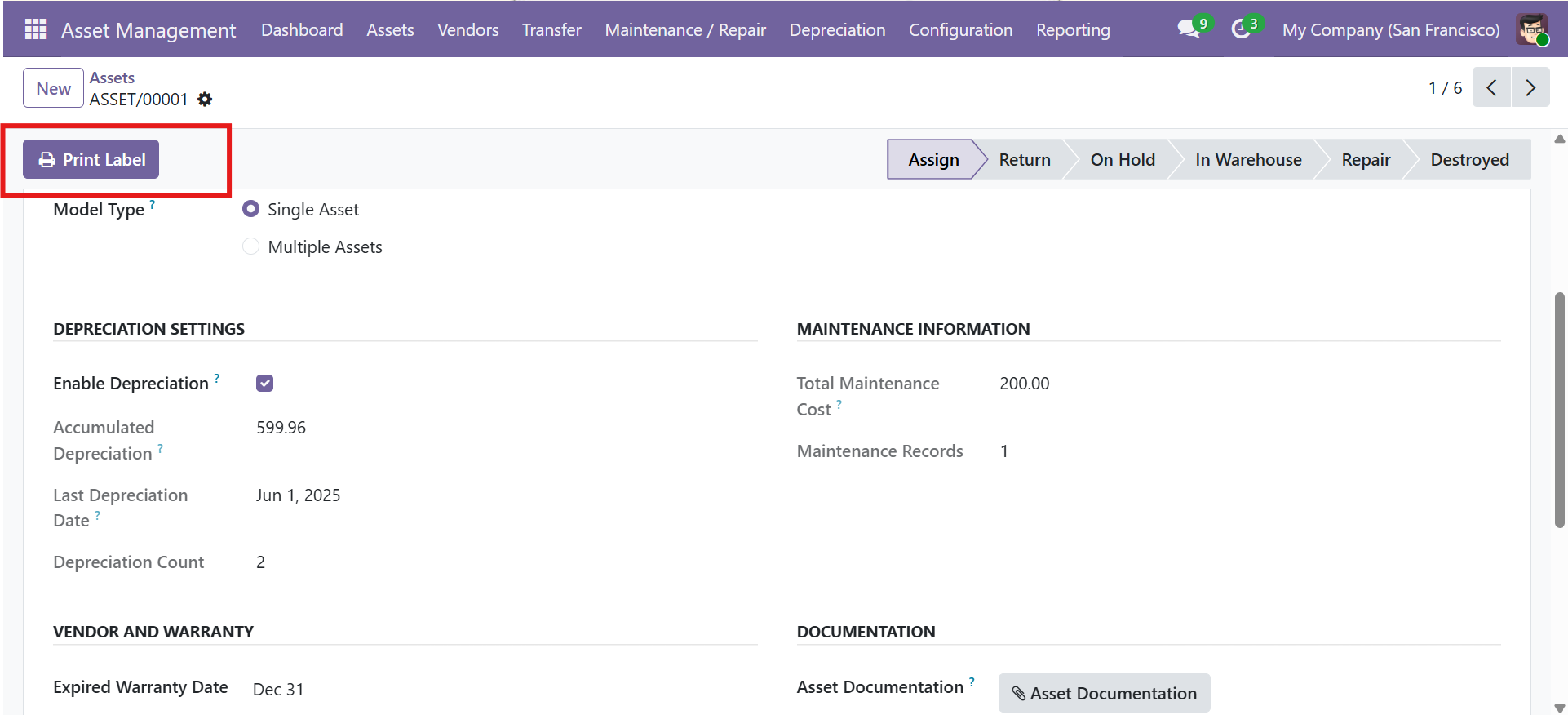Click the Expired Warranty Date field value
The image size is (1568, 715).
278,690
